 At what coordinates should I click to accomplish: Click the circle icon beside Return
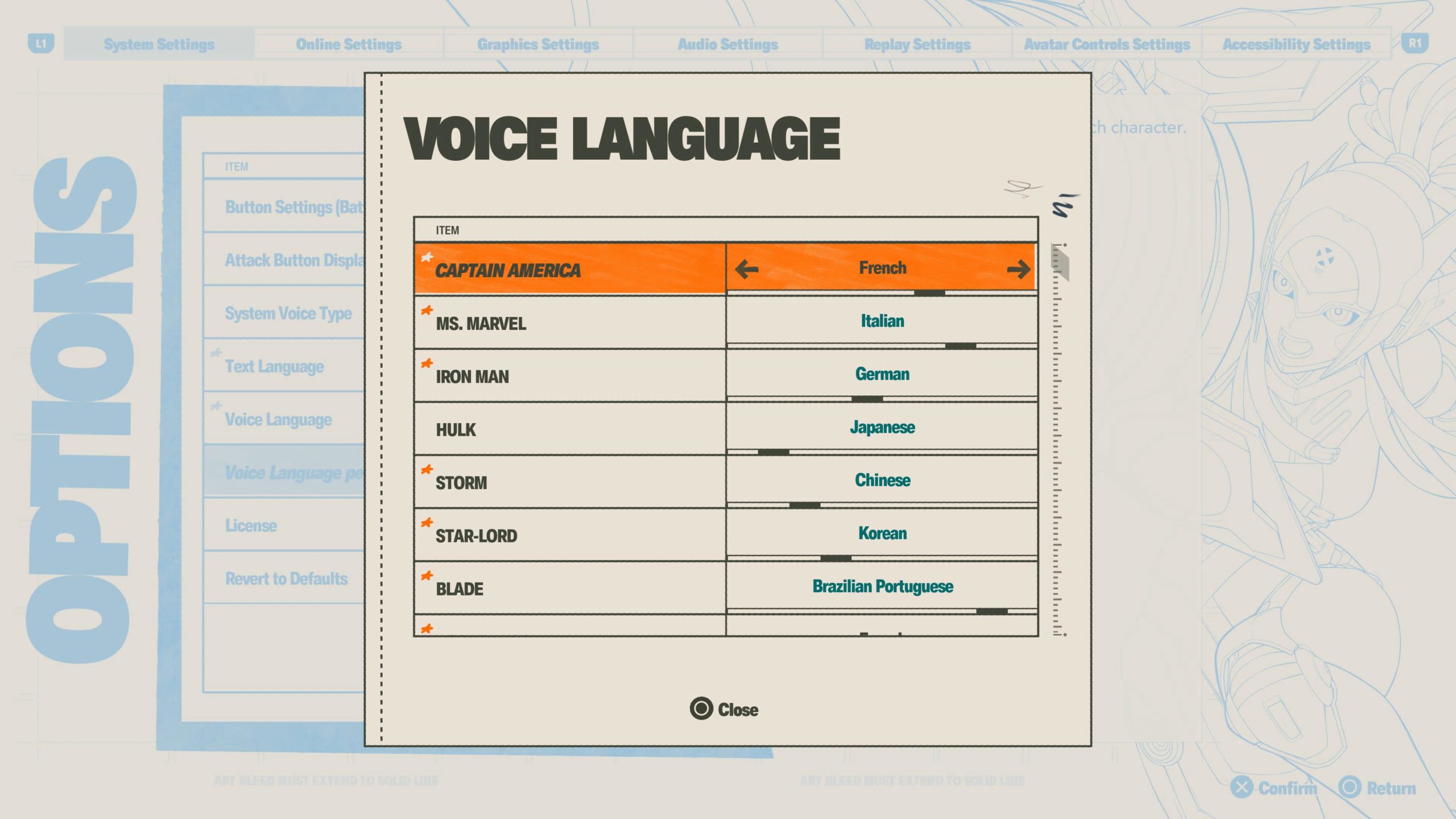coord(1350,787)
